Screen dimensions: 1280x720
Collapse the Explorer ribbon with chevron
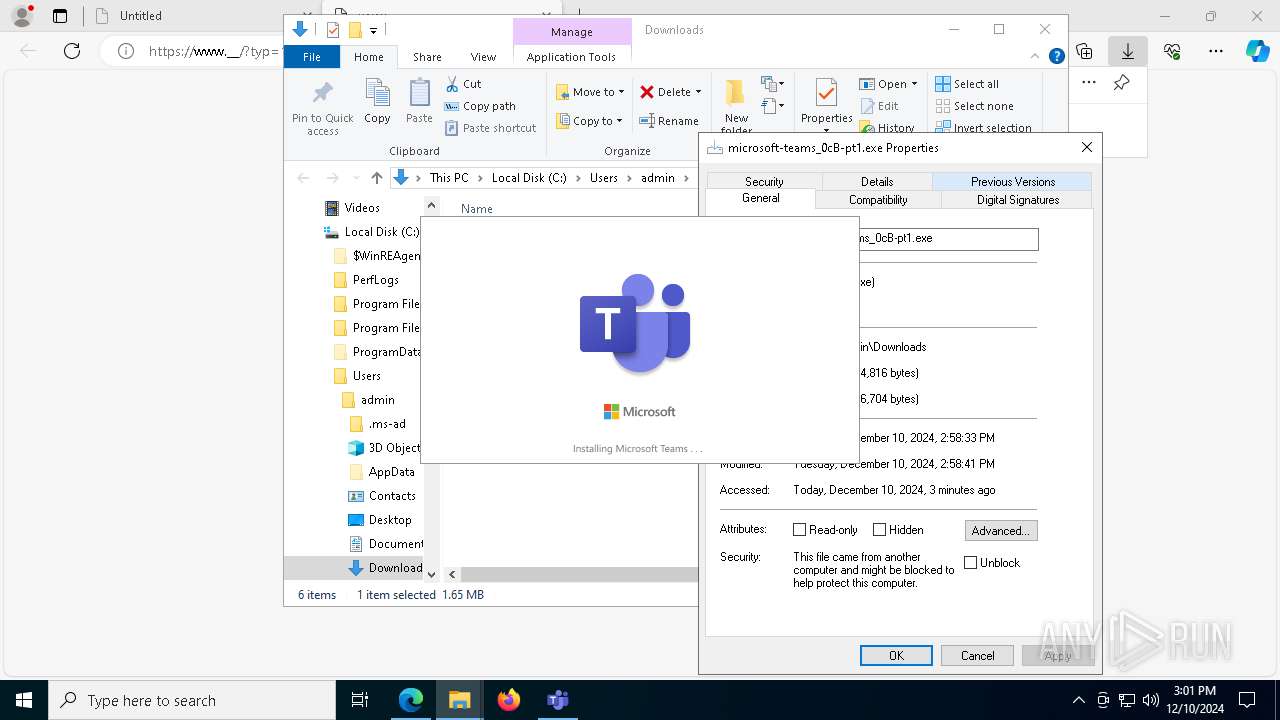pyautogui.click(x=1036, y=57)
